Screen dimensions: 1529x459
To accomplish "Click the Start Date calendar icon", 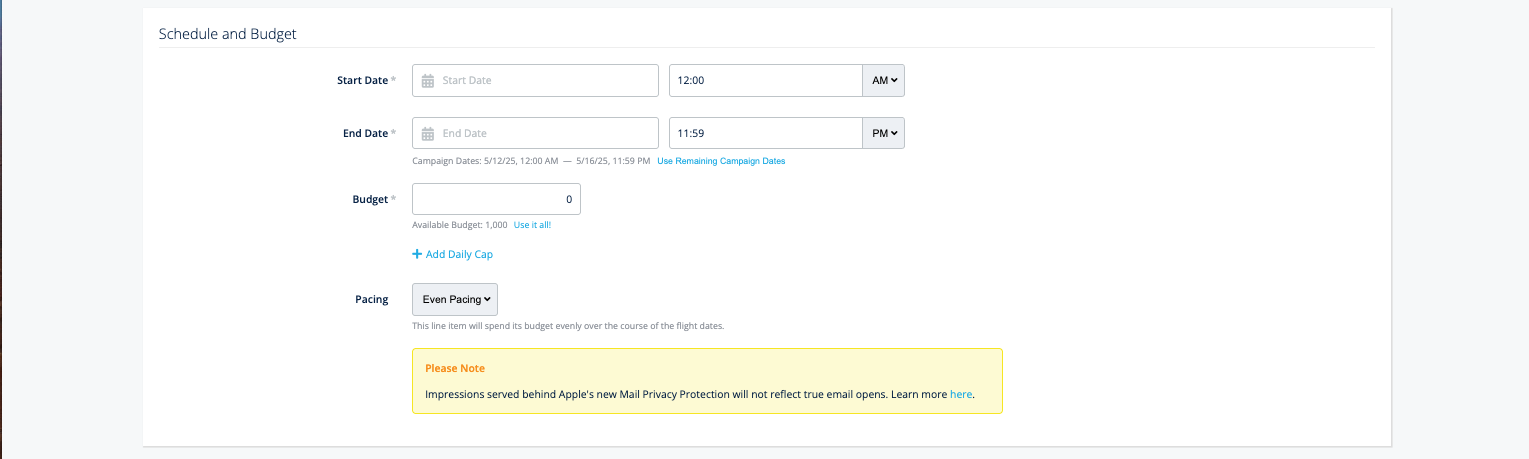I will tap(427, 81).
